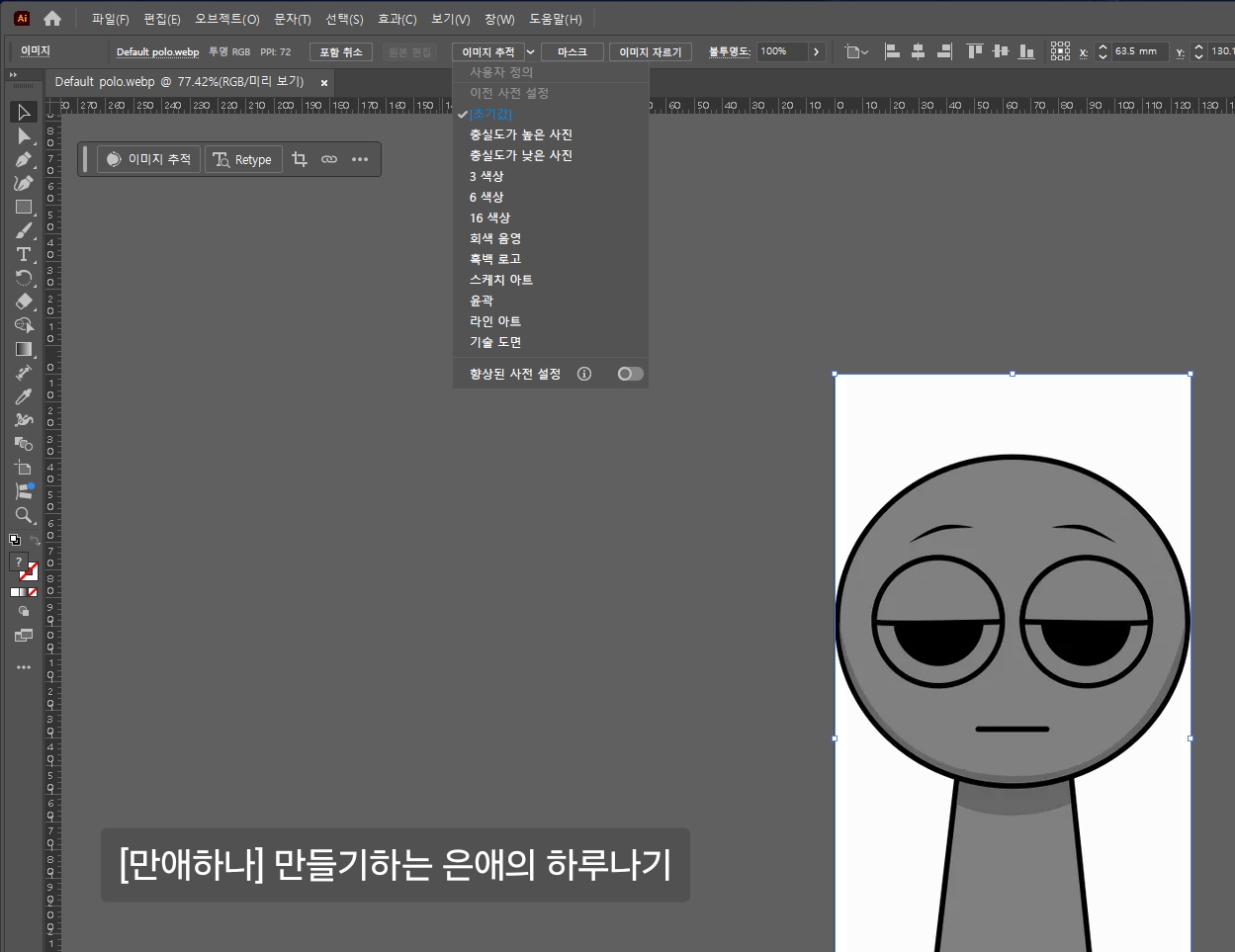Image resolution: width=1235 pixels, height=952 pixels.
Task: Change the screen mode icon
Action: coord(24,636)
